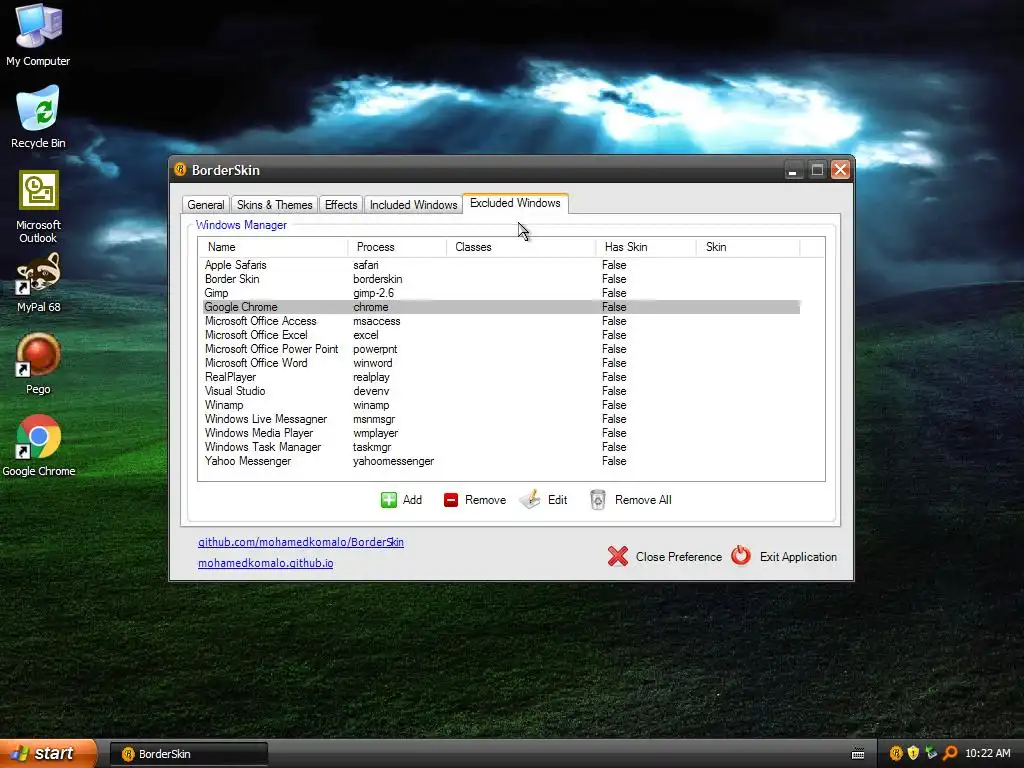Switch to the Effects tab
This screenshot has width=1024, height=768.
(341, 204)
